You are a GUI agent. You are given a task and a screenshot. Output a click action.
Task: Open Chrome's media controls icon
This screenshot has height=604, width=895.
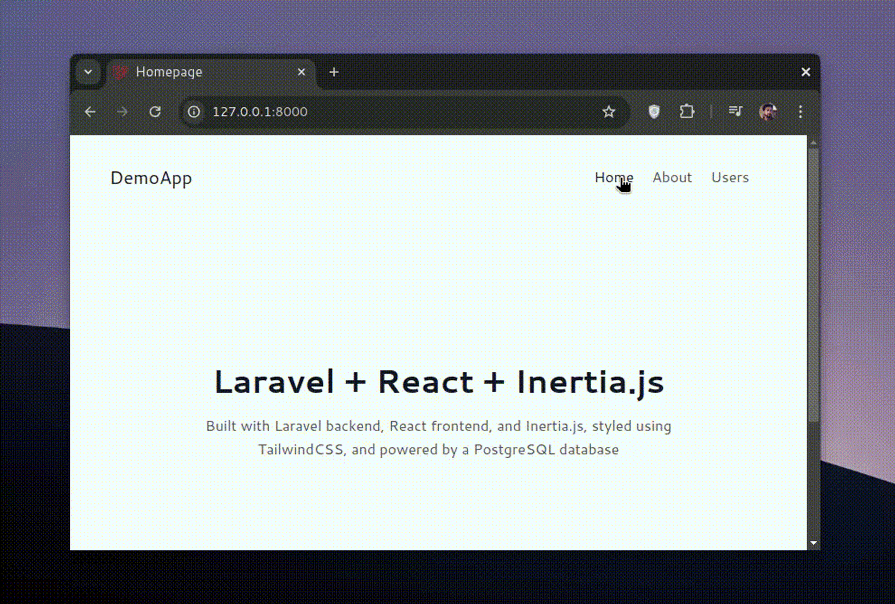point(735,112)
